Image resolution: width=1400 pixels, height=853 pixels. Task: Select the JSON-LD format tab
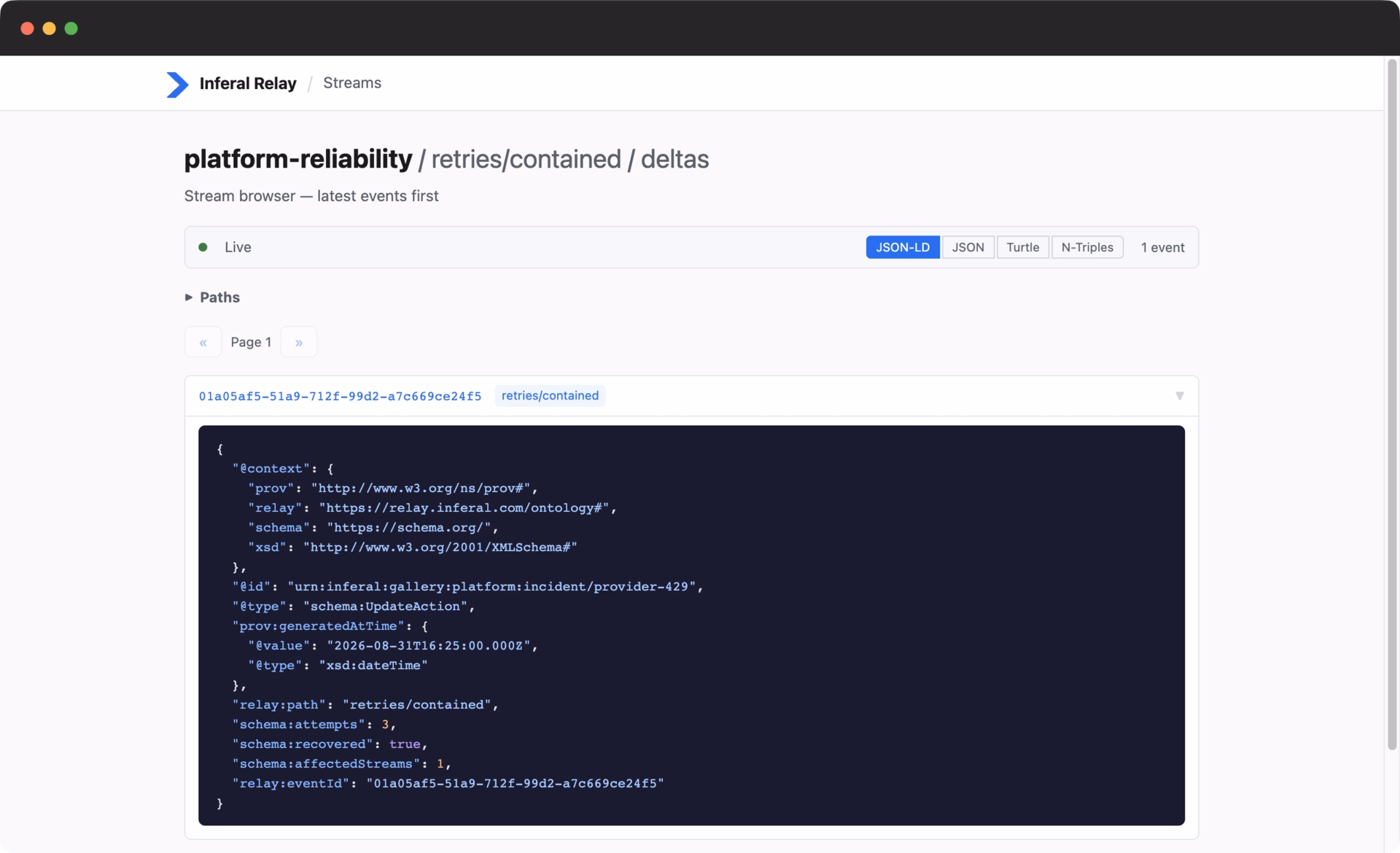pyautogui.click(x=903, y=247)
